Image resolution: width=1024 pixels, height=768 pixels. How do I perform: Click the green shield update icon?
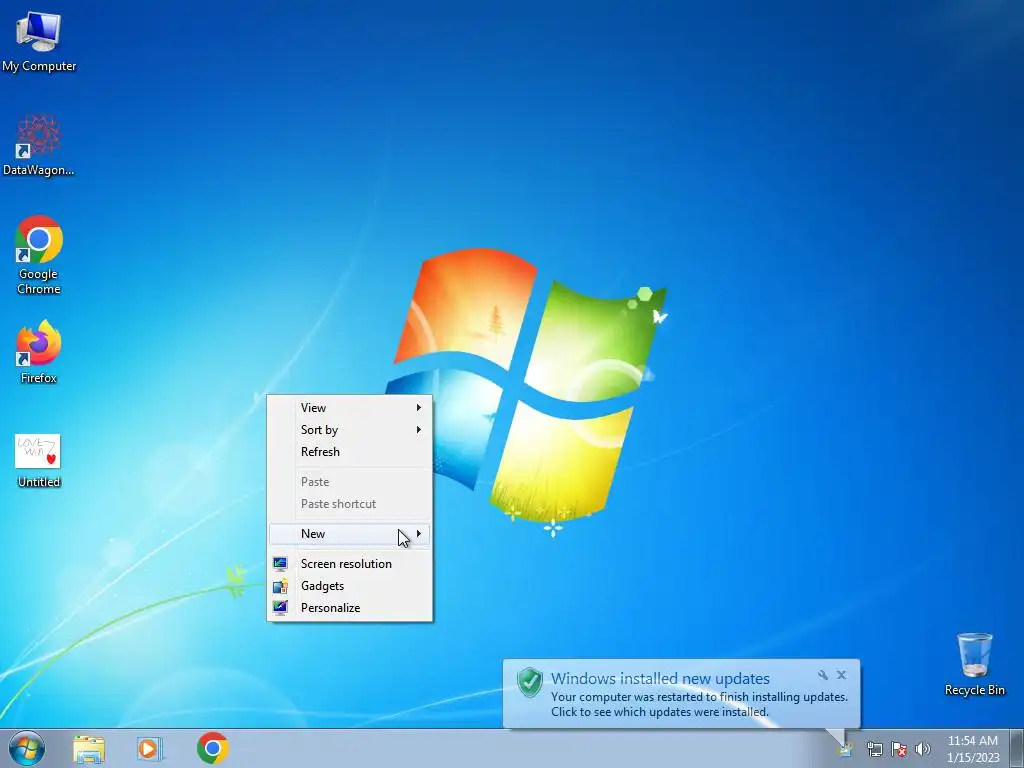point(530,682)
